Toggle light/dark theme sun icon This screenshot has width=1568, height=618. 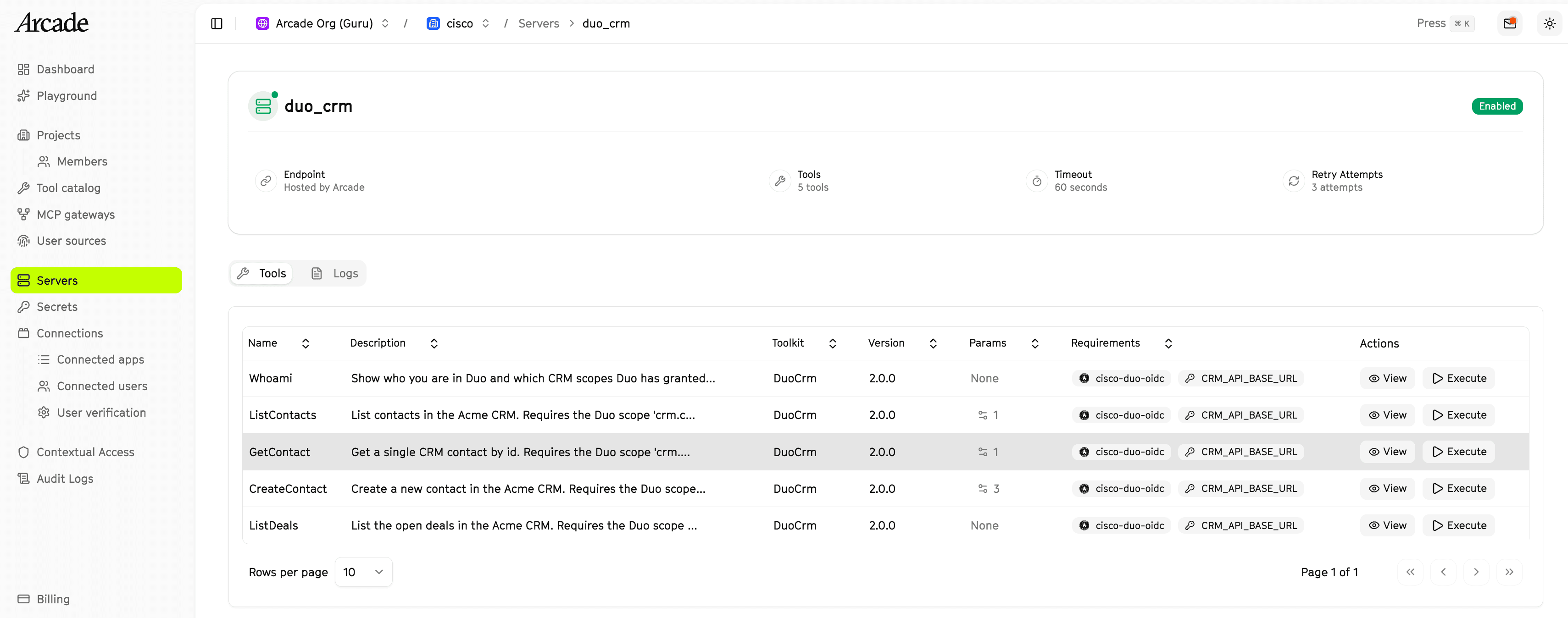pyautogui.click(x=1550, y=23)
